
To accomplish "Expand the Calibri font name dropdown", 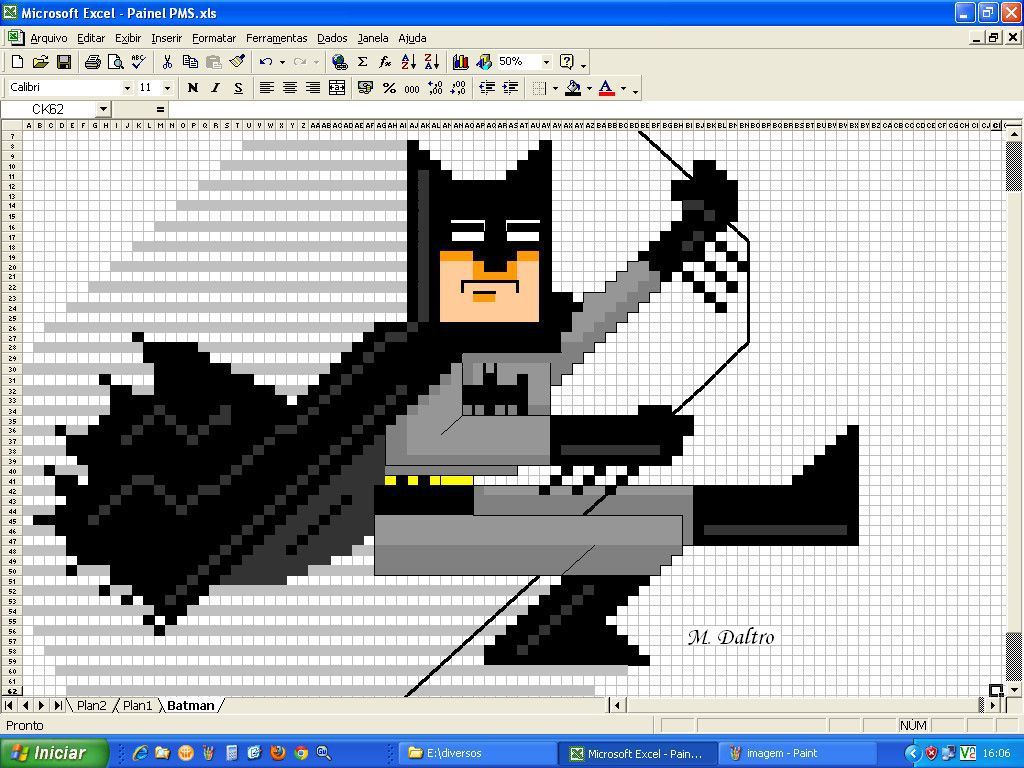I will 127,88.
